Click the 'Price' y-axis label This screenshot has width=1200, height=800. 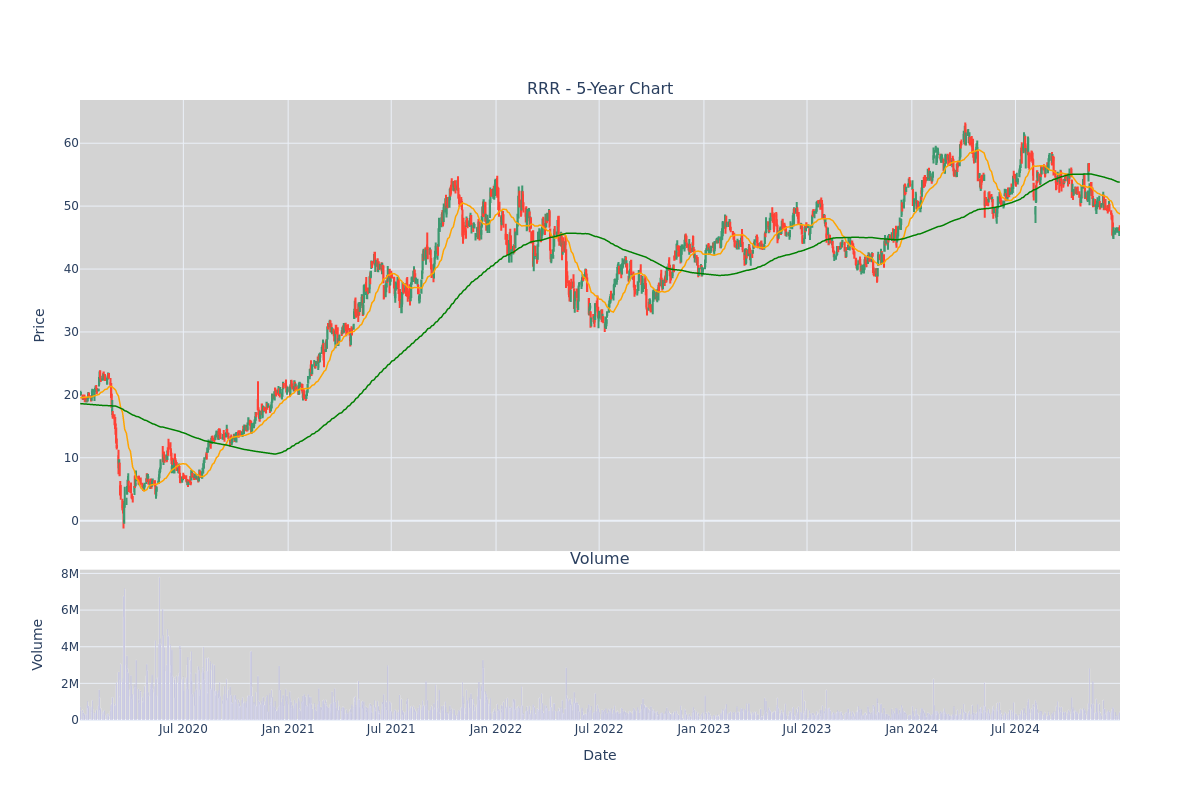coord(40,325)
